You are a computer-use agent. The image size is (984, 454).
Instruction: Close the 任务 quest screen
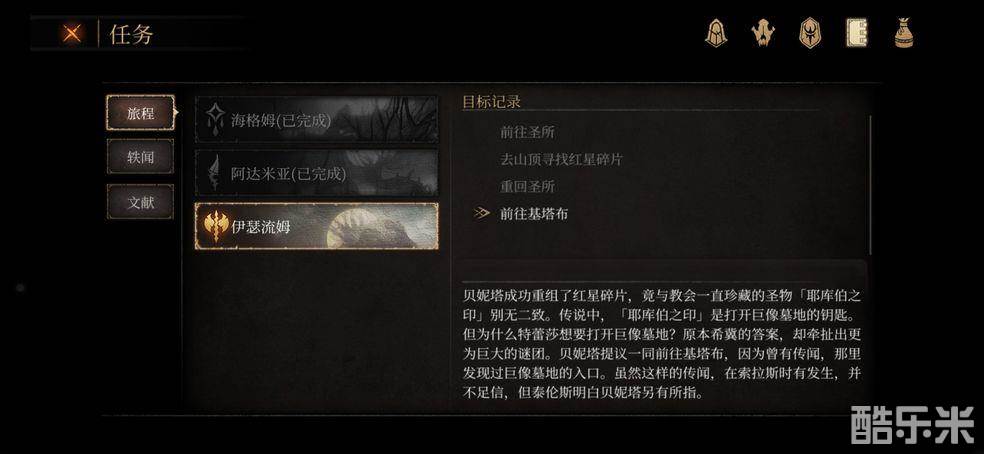point(72,33)
